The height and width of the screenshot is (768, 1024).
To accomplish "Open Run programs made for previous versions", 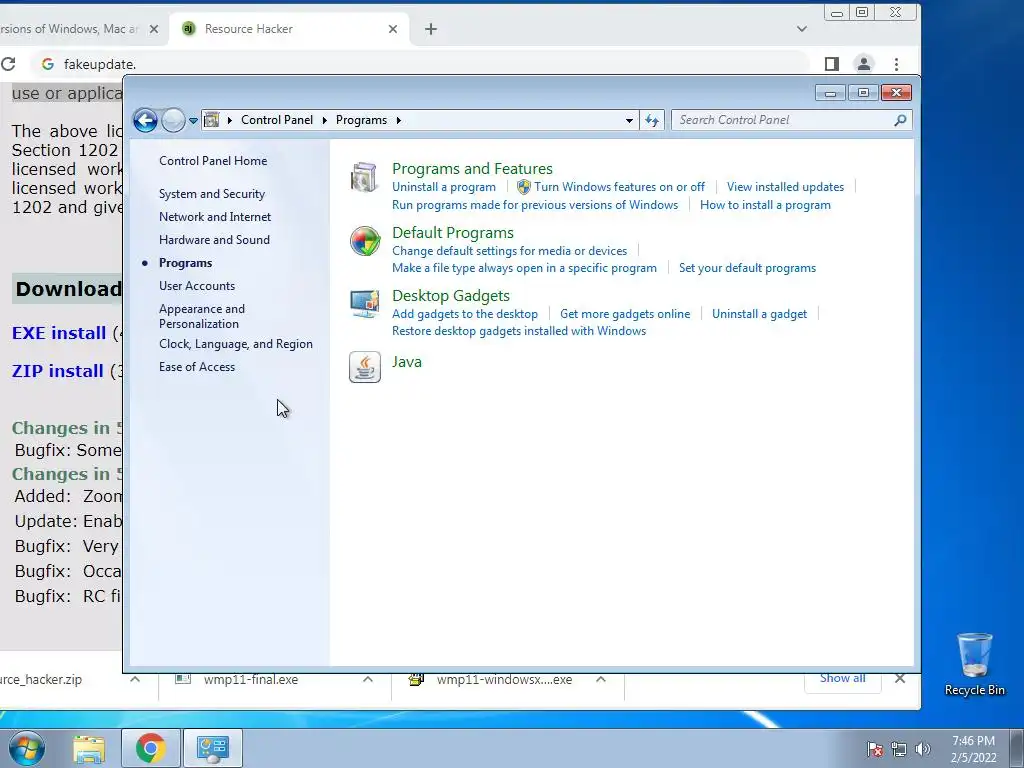I will click(x=535, y=205).
